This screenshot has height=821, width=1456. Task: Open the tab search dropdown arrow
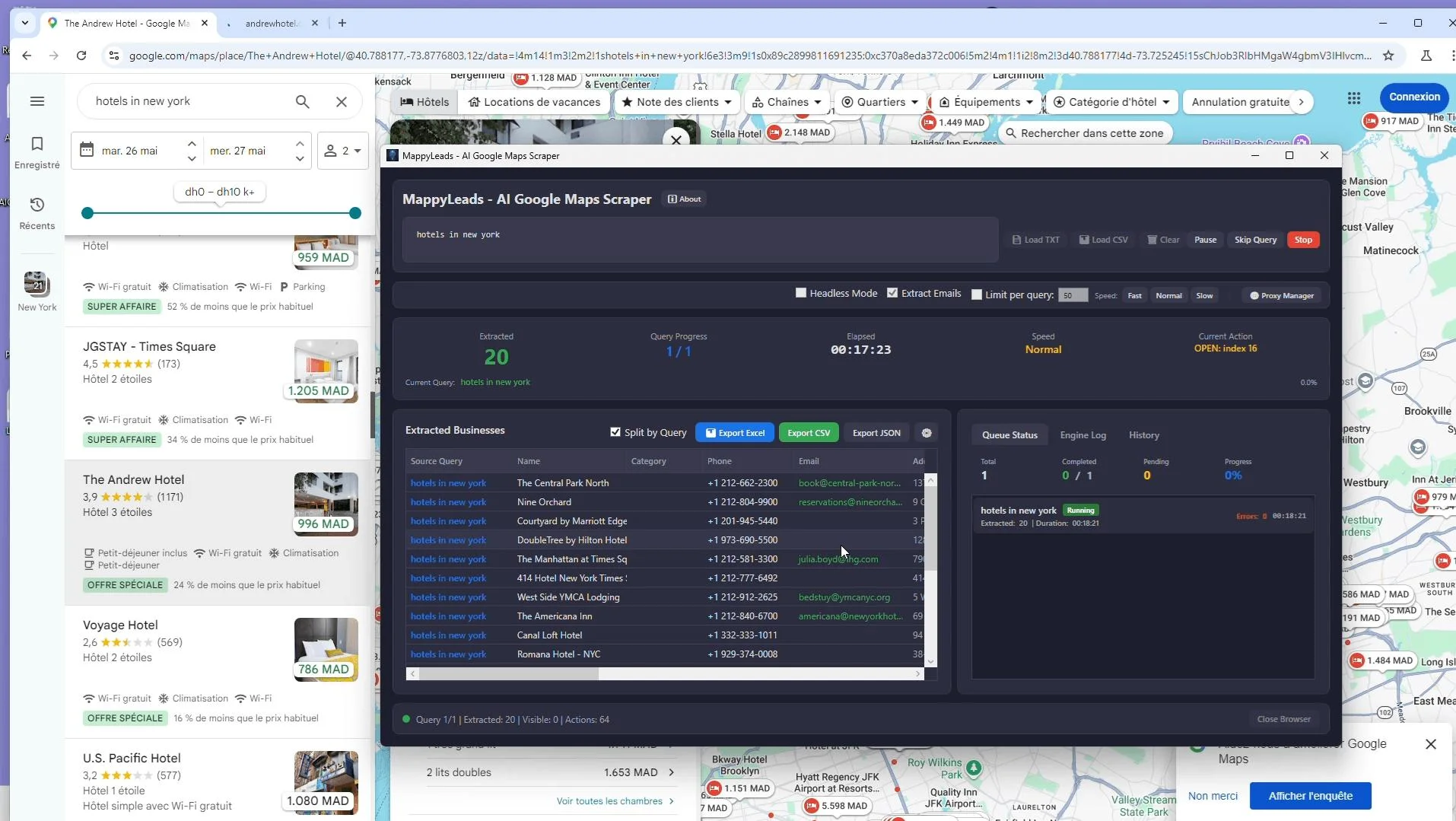[x=25, y=23]
